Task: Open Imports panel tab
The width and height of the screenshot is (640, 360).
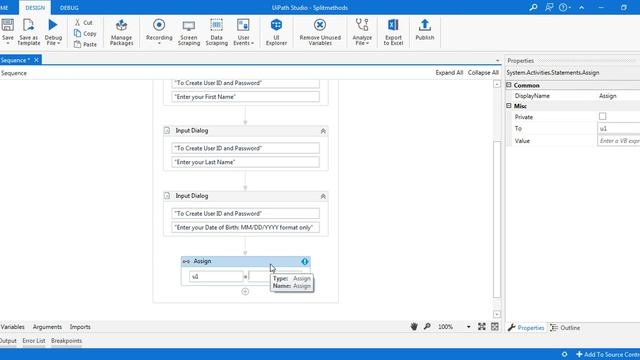Action: (80, 327)
